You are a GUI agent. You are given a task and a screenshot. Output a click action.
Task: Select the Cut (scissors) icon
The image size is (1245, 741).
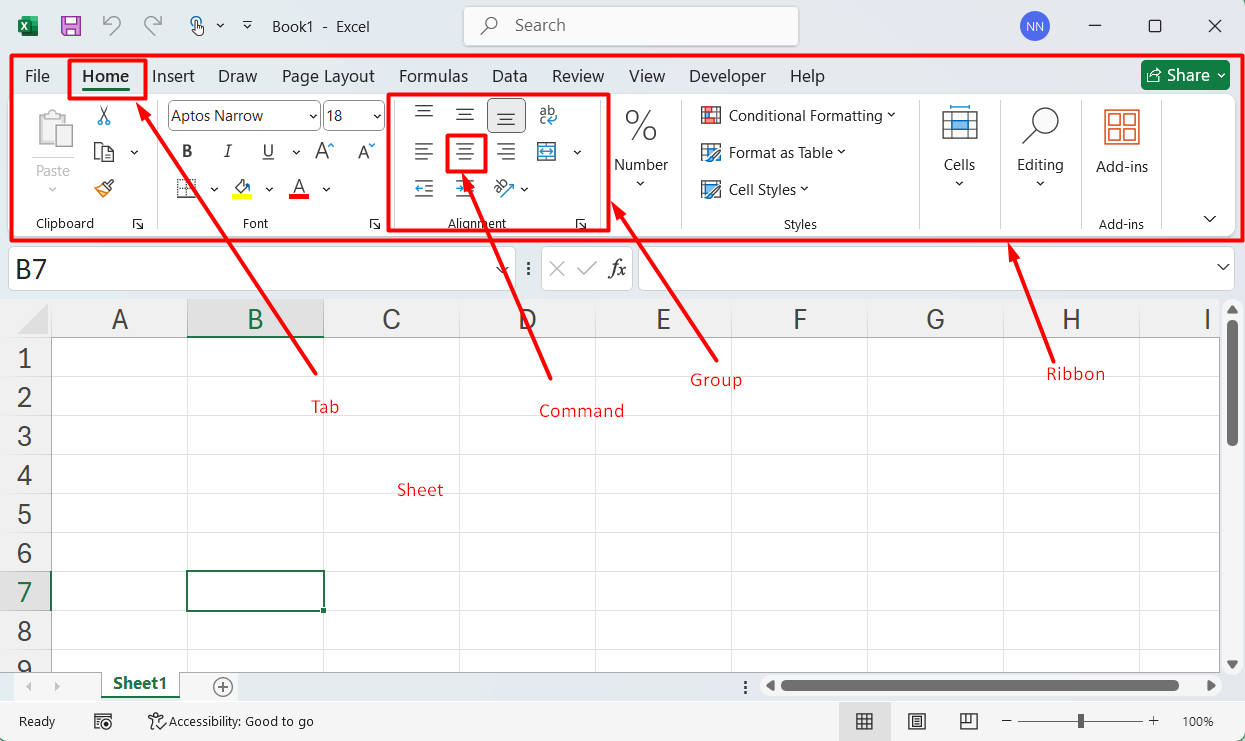tap(103, 115)
